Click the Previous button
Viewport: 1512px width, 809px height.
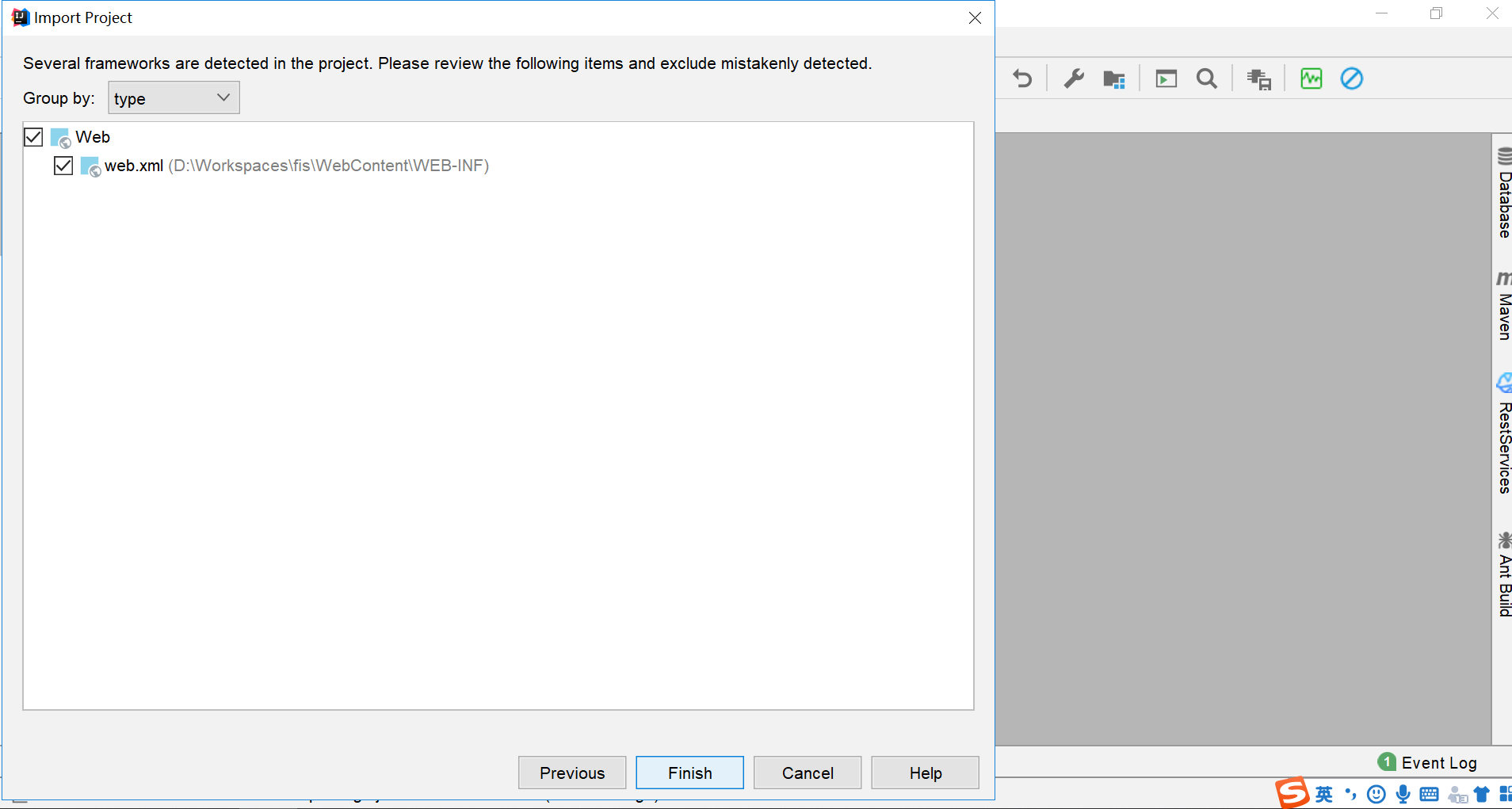pos(572,773)
